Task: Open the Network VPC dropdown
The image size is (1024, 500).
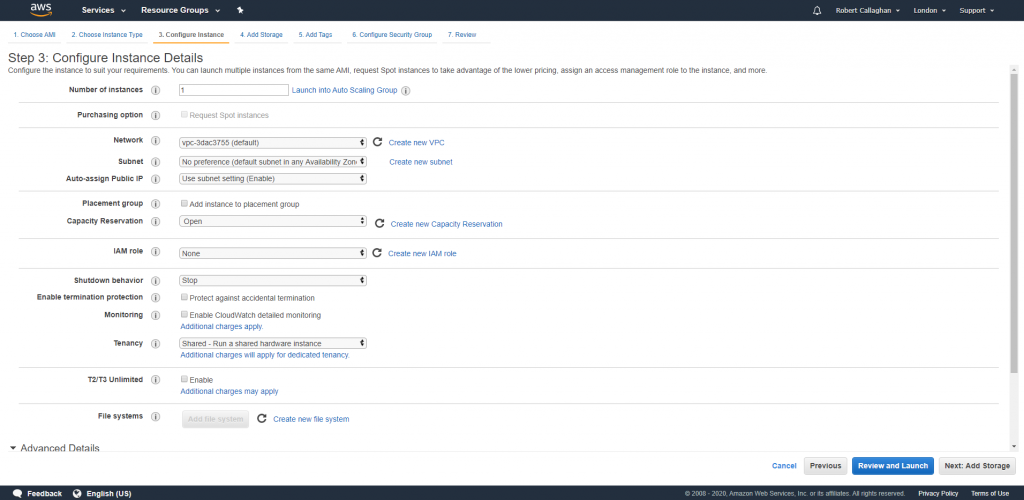Action: pos(273,142)
